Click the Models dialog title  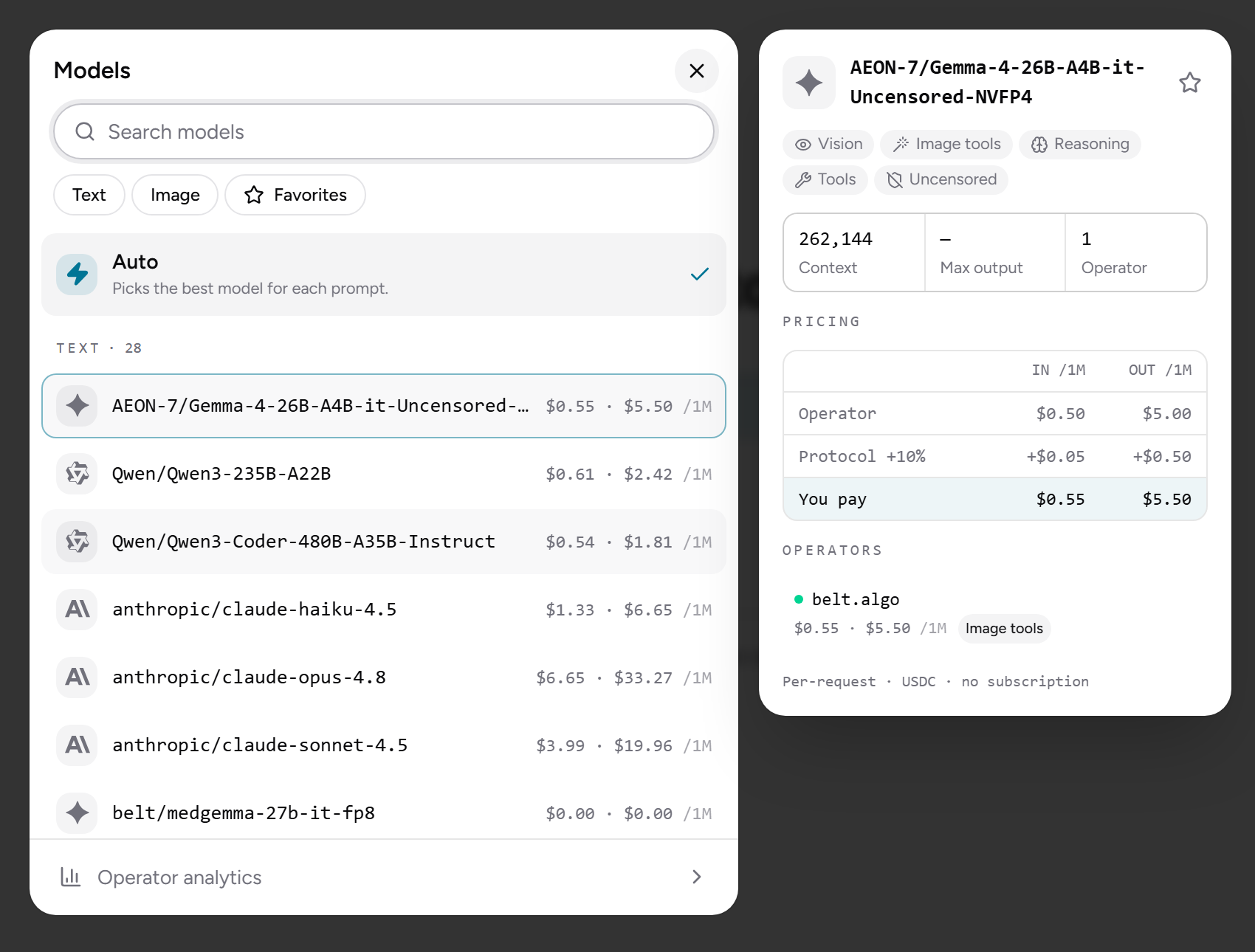tap(92, 71)
